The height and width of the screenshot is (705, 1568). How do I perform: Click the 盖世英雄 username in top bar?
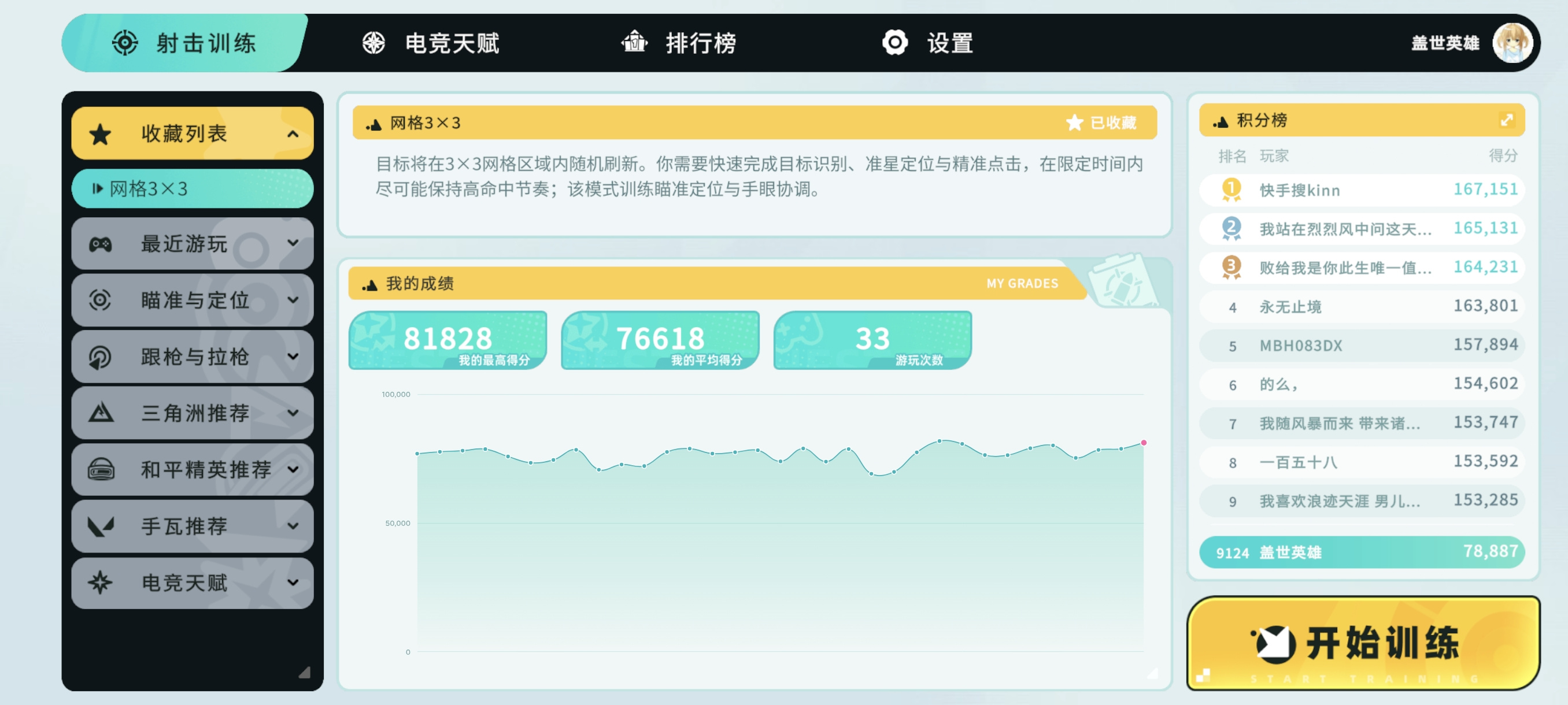1445,43
